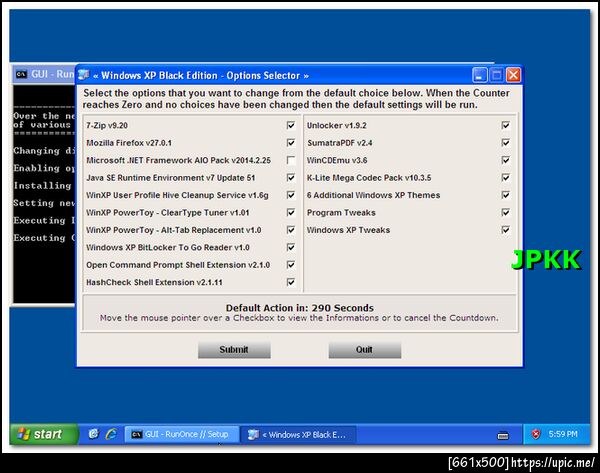Image resolution: width=600 pixels, height=473 pixels.
Task: Uncheck the Windows XP Tweaks option
Action: tap(505, 230)
